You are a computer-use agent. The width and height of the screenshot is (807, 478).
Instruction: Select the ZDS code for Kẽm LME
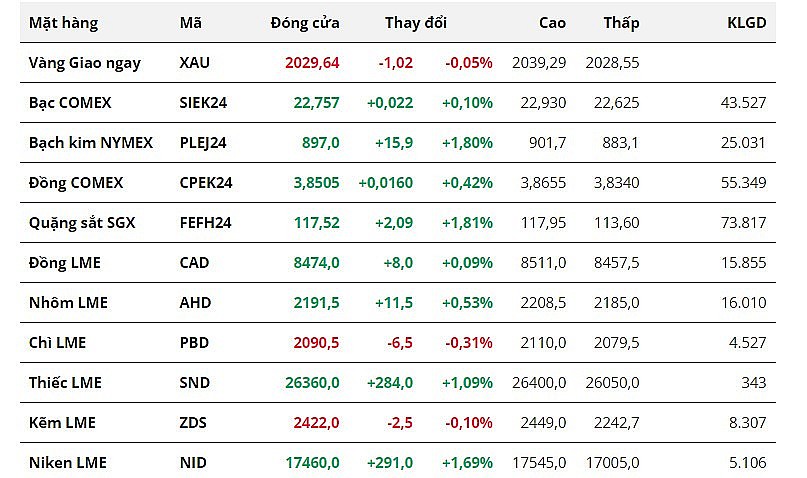point(194,423)
